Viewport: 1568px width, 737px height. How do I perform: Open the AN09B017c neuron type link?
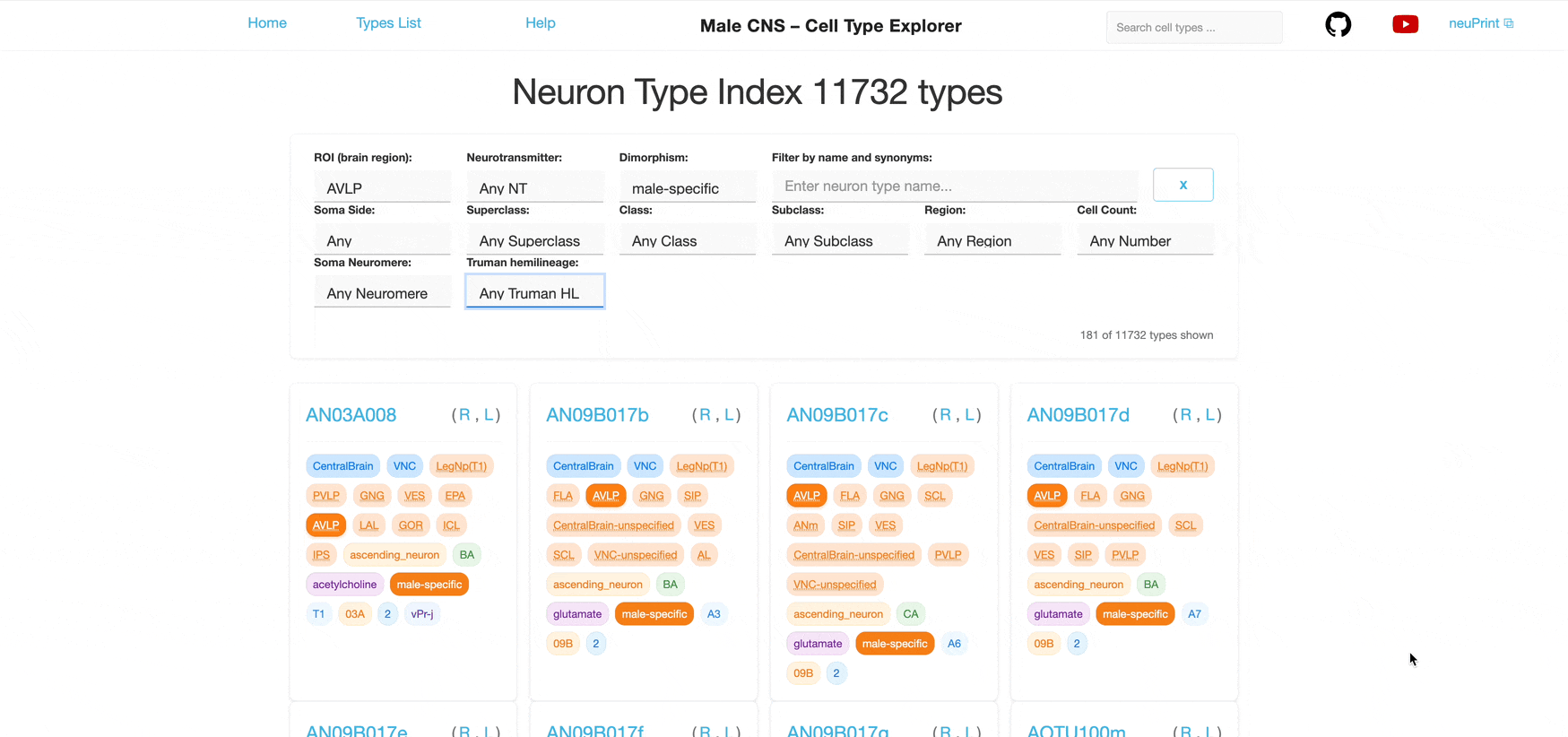(836, 415)
